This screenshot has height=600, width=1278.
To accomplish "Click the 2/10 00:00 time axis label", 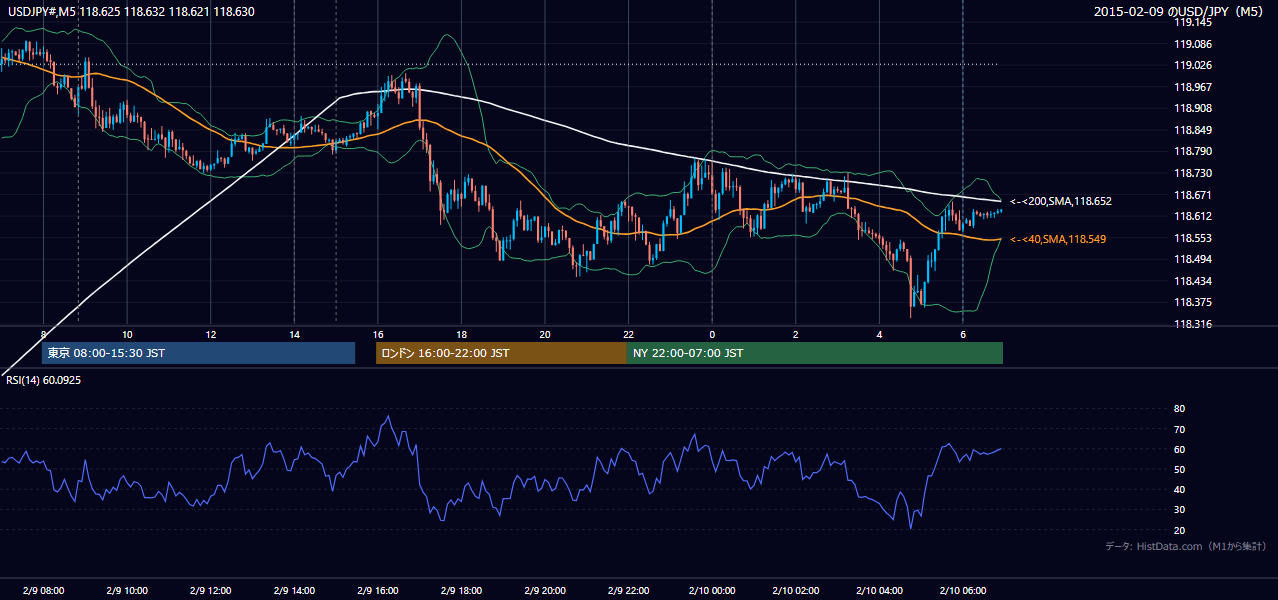I will pos(711,590).
